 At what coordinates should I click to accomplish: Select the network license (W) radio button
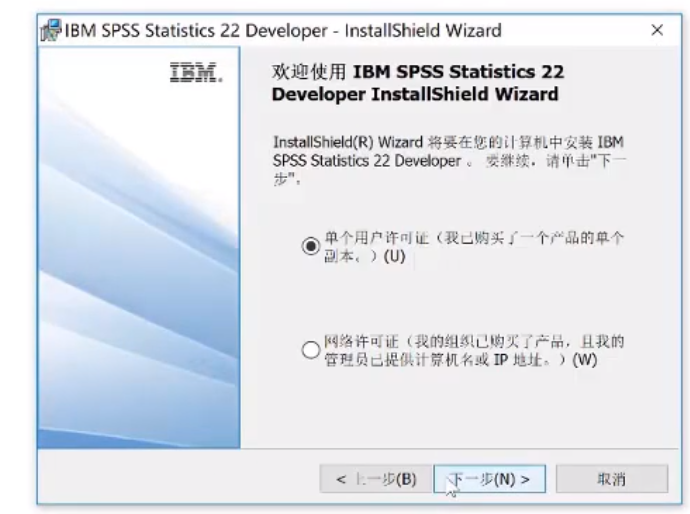pos(311,350)
